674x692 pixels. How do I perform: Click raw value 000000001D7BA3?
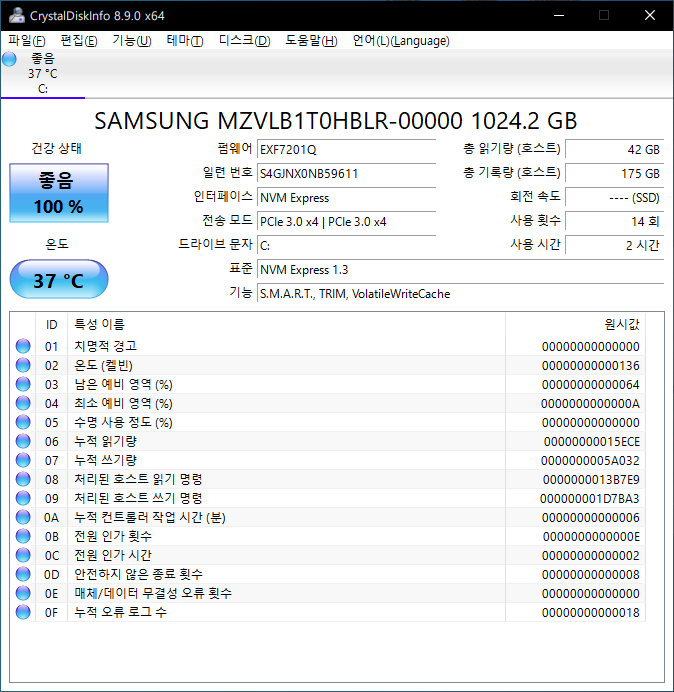click(x=590, y=498)
